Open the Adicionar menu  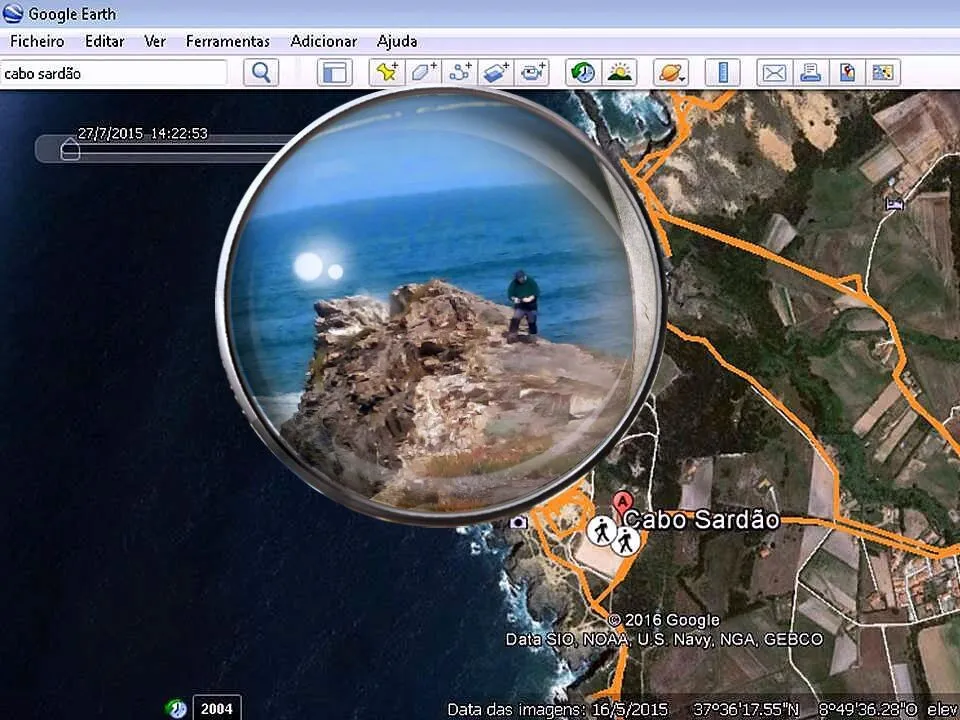coord(323,41)
